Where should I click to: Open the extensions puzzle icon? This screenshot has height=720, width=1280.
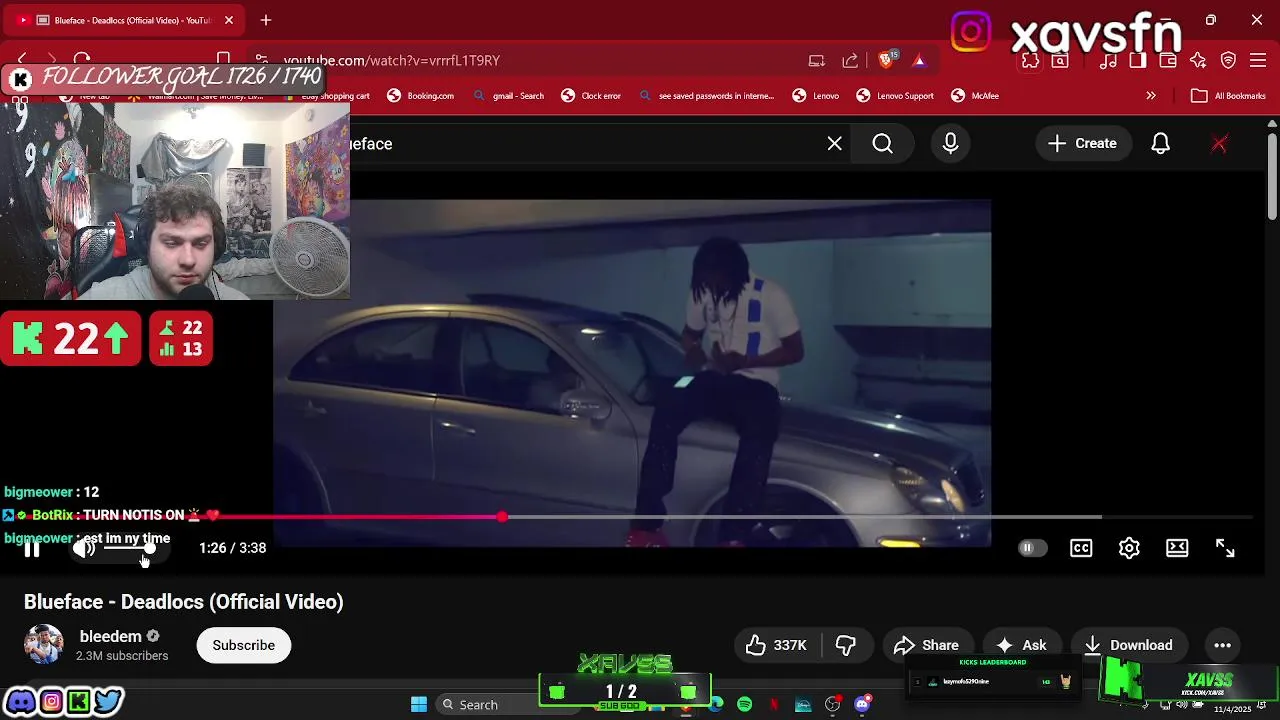1030,61
